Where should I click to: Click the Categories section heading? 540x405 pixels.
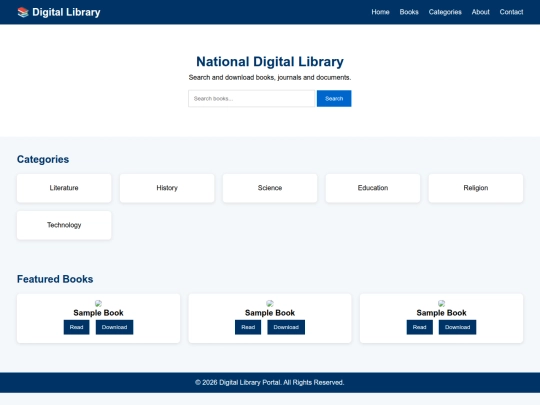pos(43,159)
